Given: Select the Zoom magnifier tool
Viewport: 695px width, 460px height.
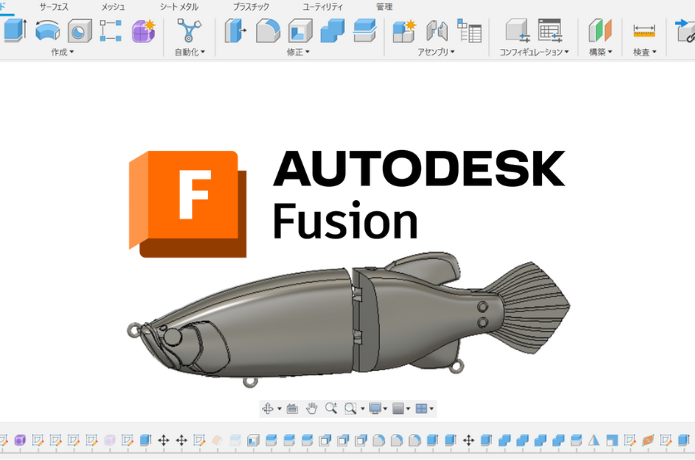Looking at the screenshot, I should pos(331,408).
